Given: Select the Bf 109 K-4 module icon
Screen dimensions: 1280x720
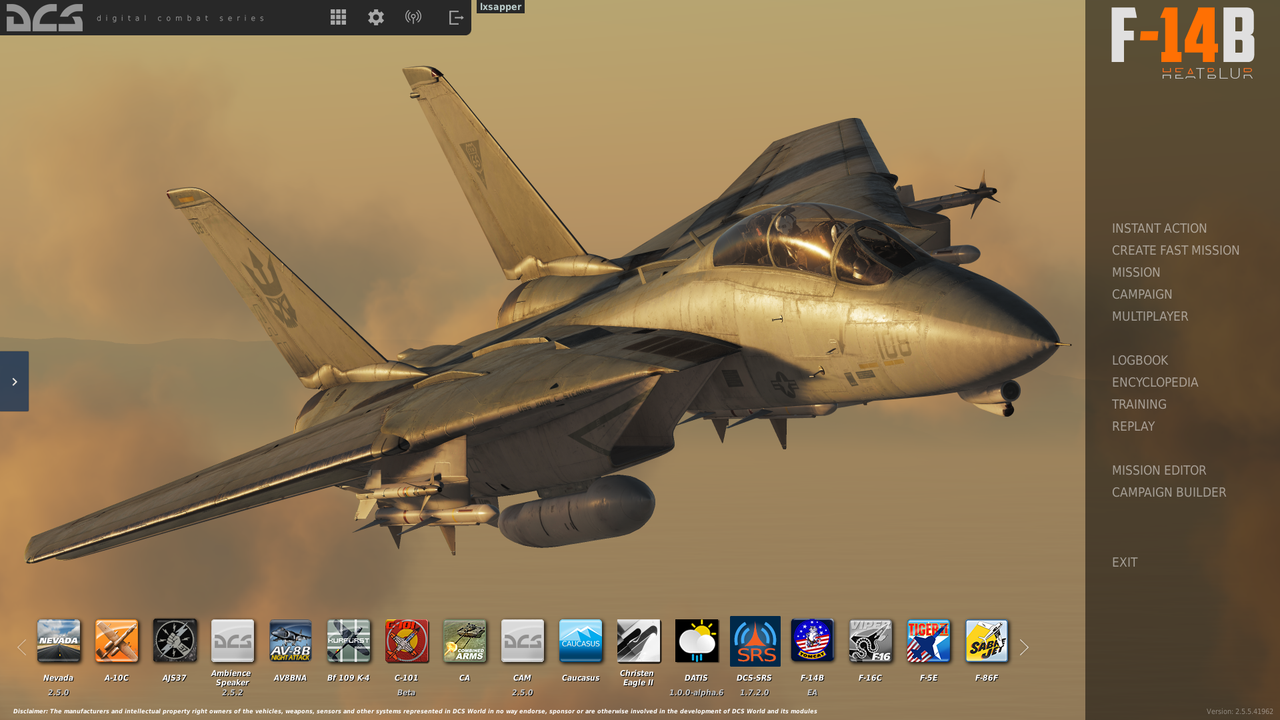Looking at the screenshot, I should pyautogui.click(x=348, y=641).
